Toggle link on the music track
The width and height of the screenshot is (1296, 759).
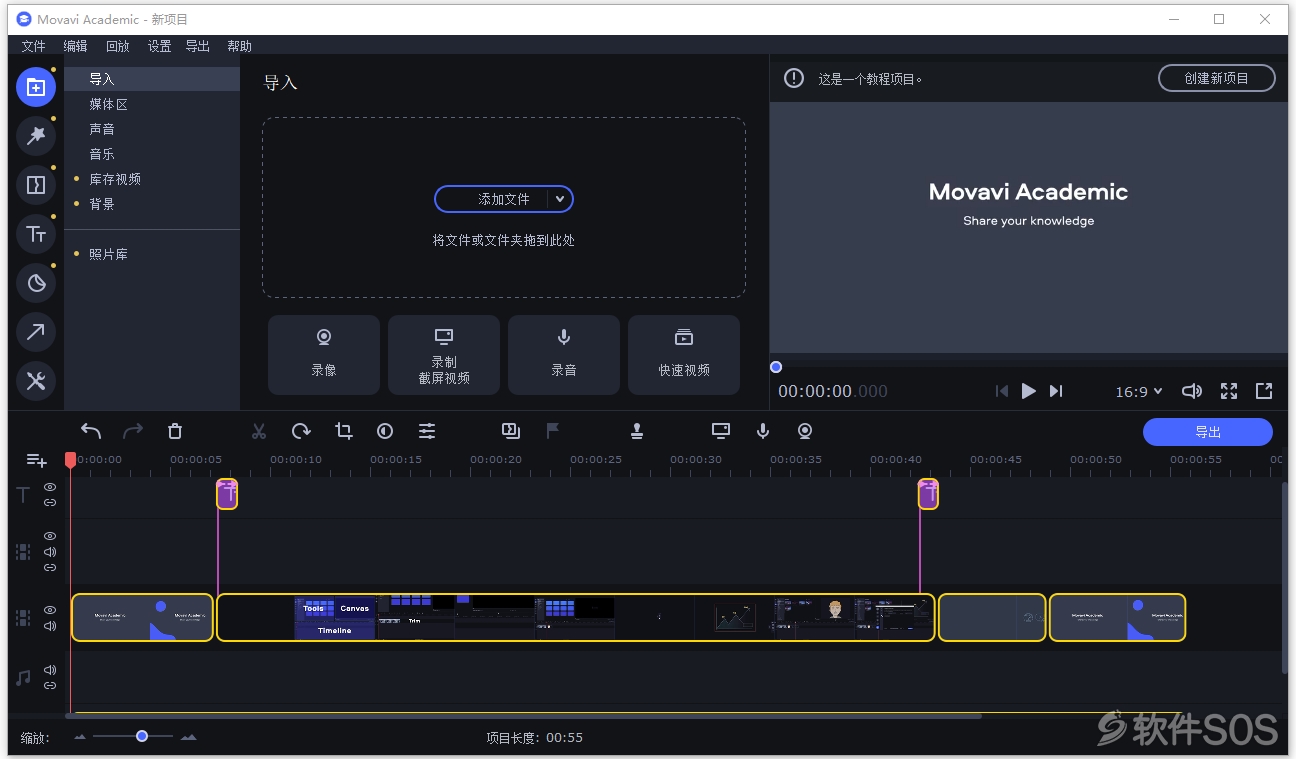[x=50, y=685]
